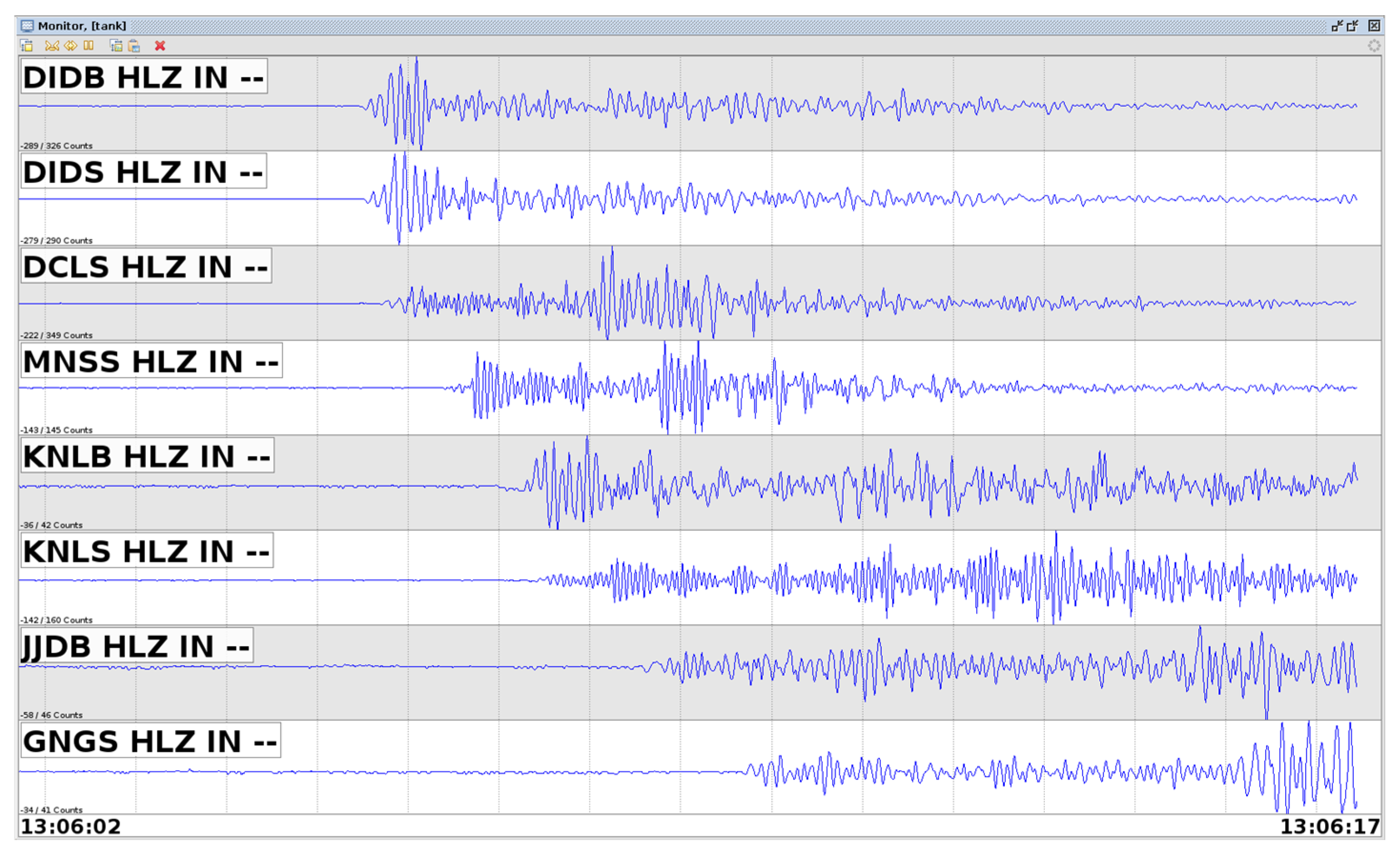This screenshot has height=855, width=1400.
Task: Select the KNLB HLZ IN channel label
Action: click(147, 456)
